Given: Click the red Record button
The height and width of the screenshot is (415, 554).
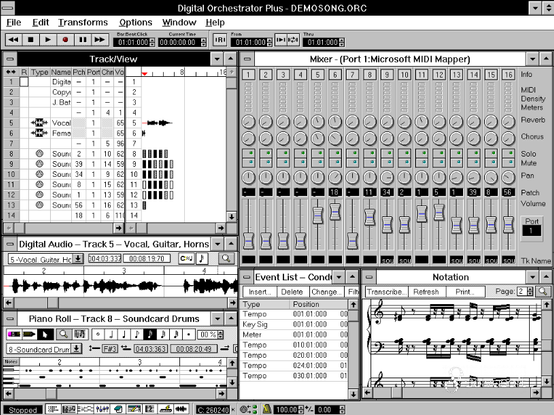Looking at the screenshot, I should tap(65, 40).
